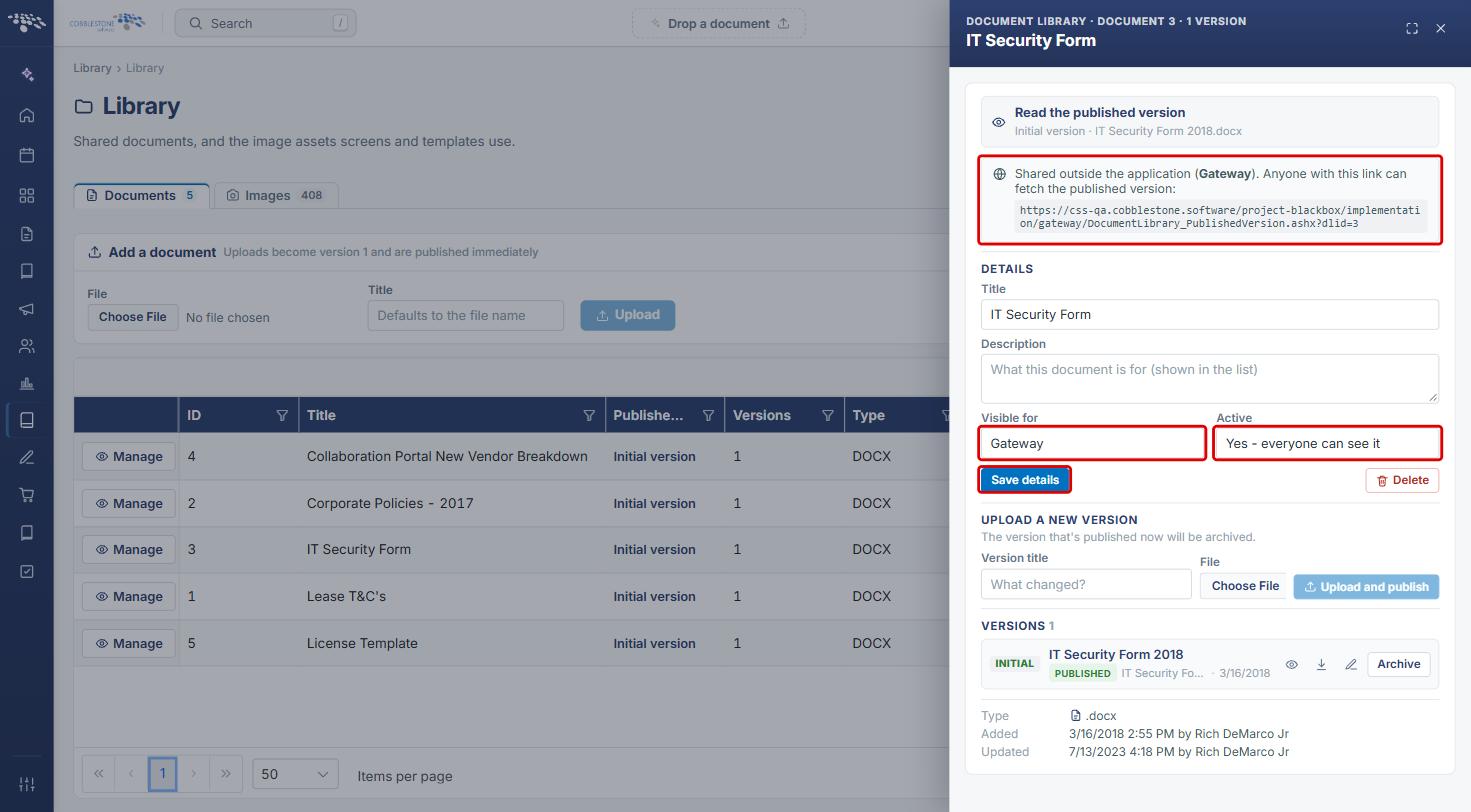Filter the Versions column
This screenshot has height=812, width=1471.
828,416
